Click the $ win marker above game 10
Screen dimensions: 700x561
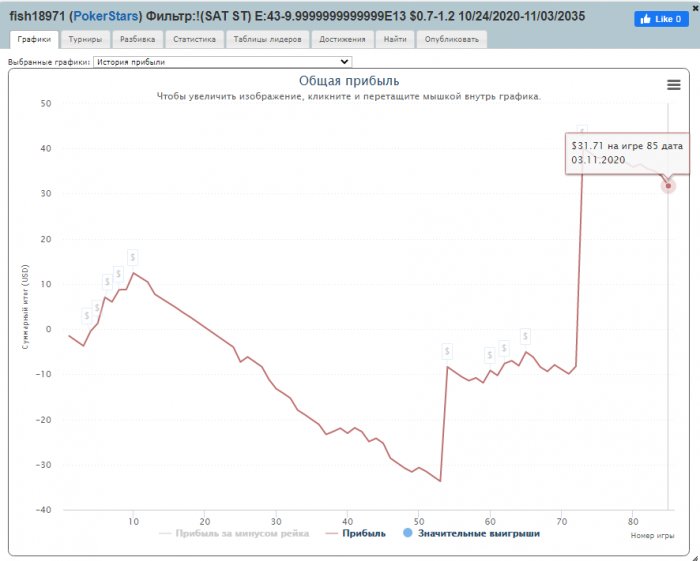(133, 258)
